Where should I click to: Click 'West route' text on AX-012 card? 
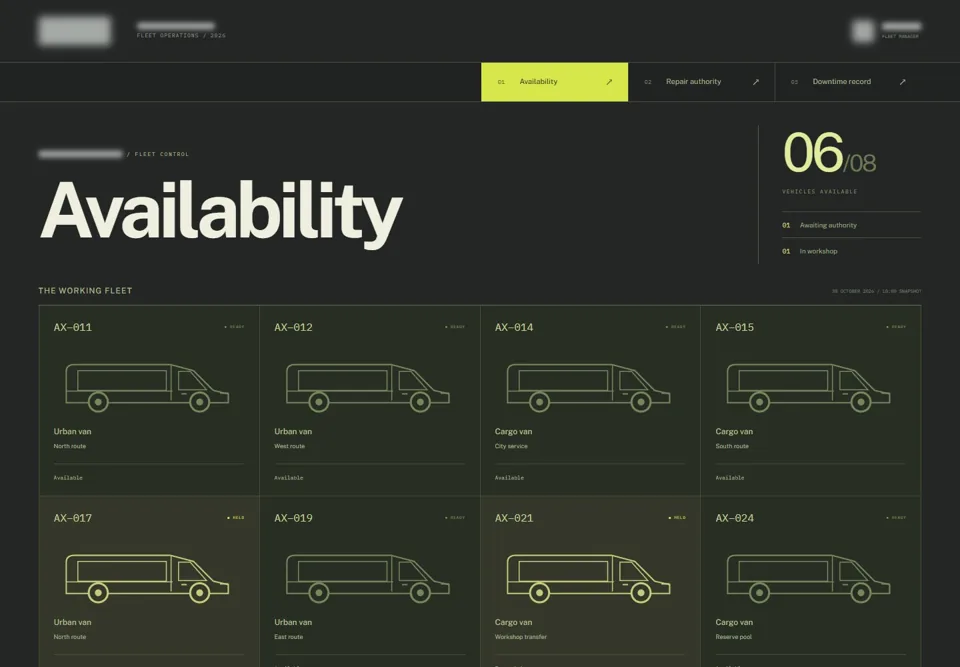click(x=289, y=446)
